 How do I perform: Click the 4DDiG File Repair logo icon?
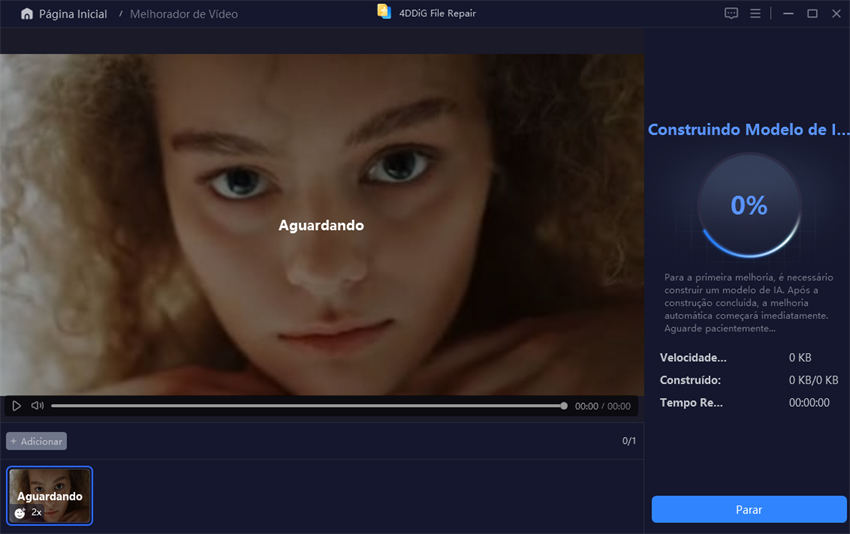coord(384,12)
